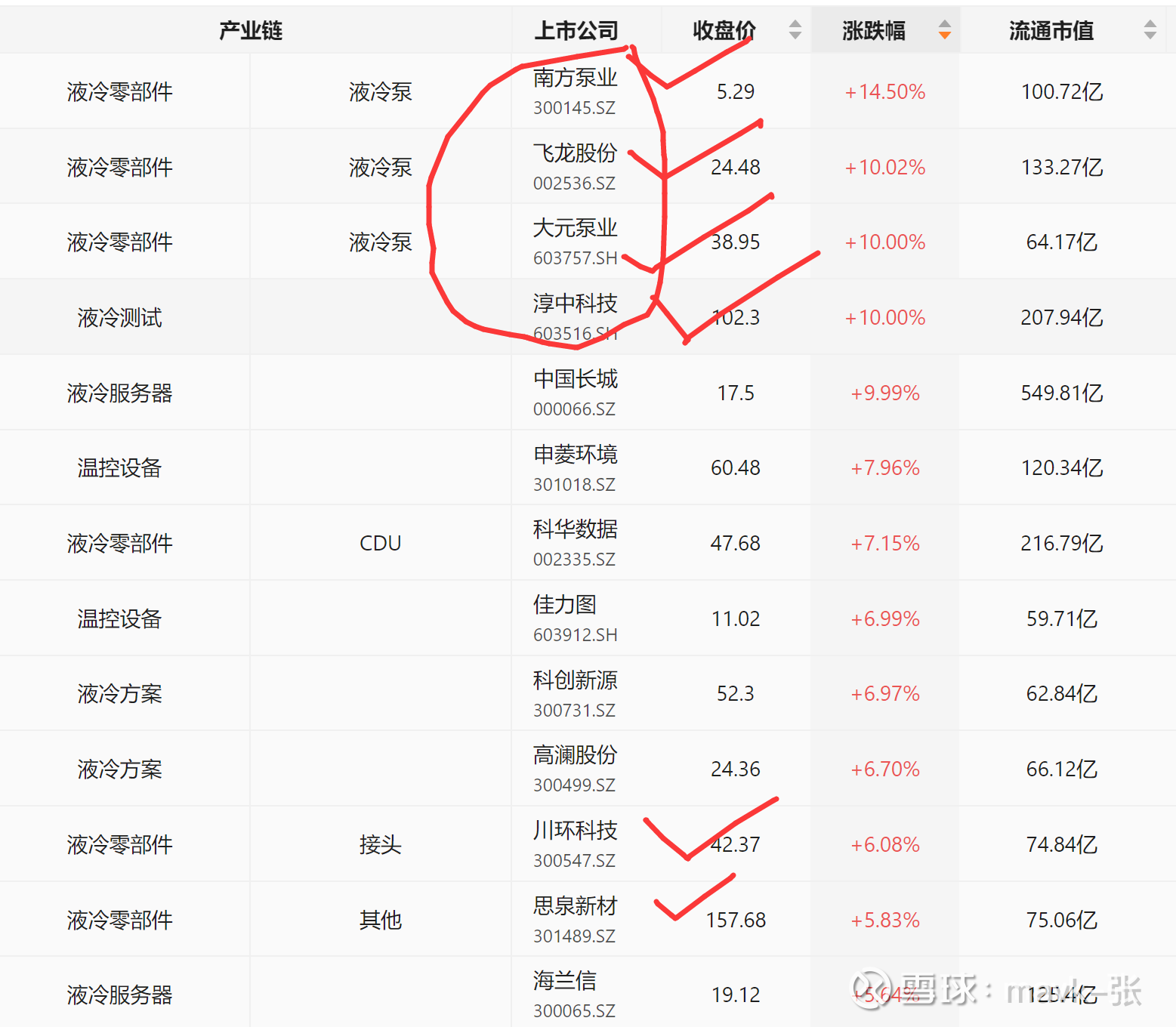1176x1027 pixels.
Task: Click the 上市公司 column header
Action: [576, 30]
